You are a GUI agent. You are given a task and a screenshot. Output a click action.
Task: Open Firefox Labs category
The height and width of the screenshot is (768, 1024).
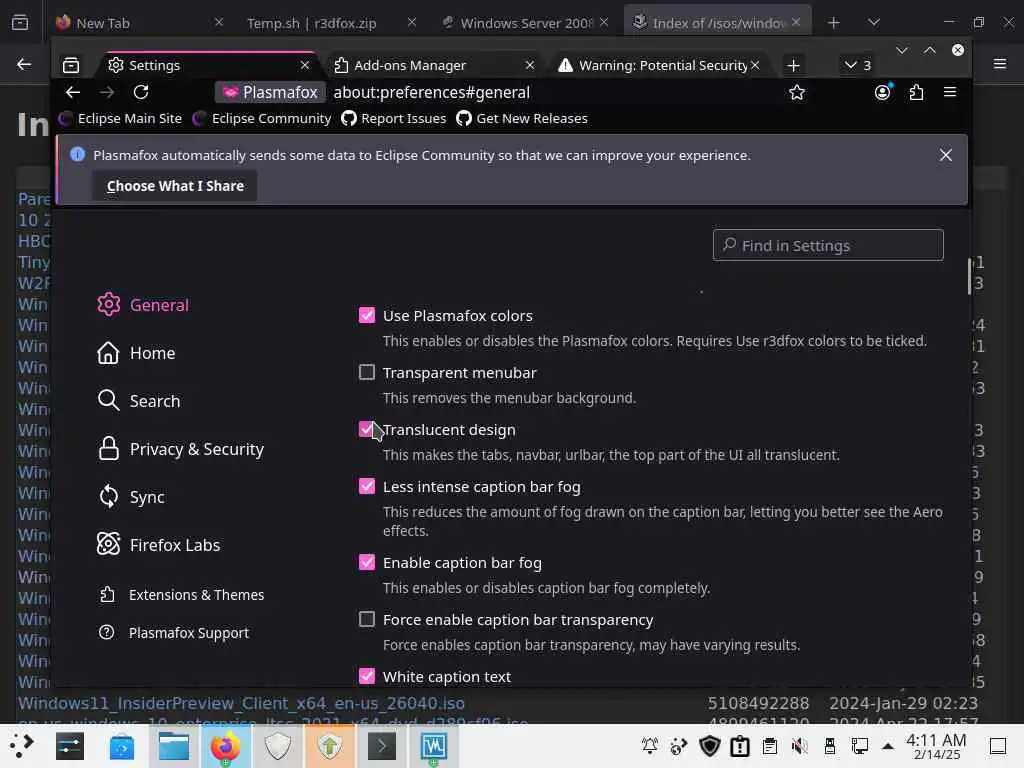click(158, 545)
